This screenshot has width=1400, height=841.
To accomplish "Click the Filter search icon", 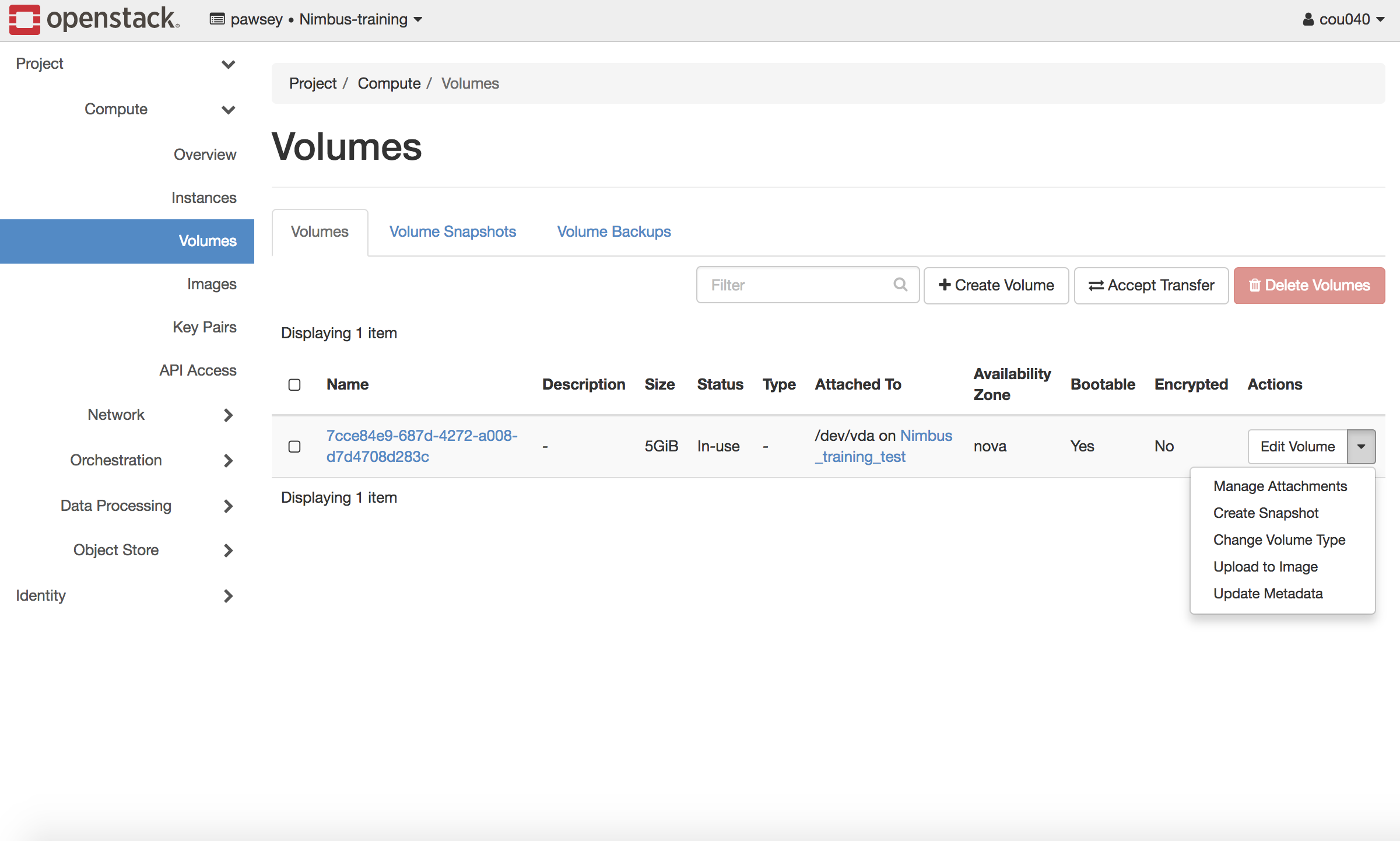I will coord(903,284).
